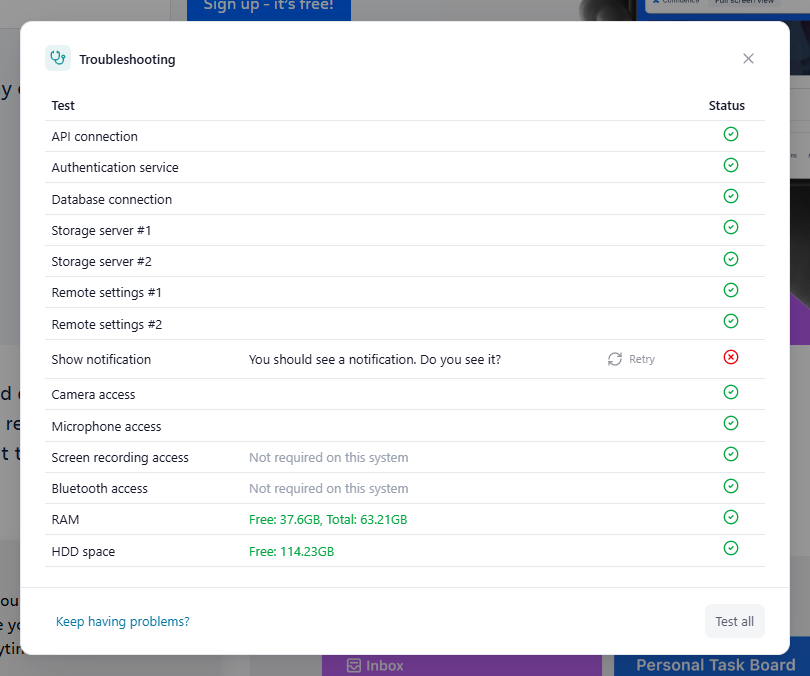Click the RAM status checkmark
The height and width of the screenshot is (676, 810).
[x=730, y=517]
